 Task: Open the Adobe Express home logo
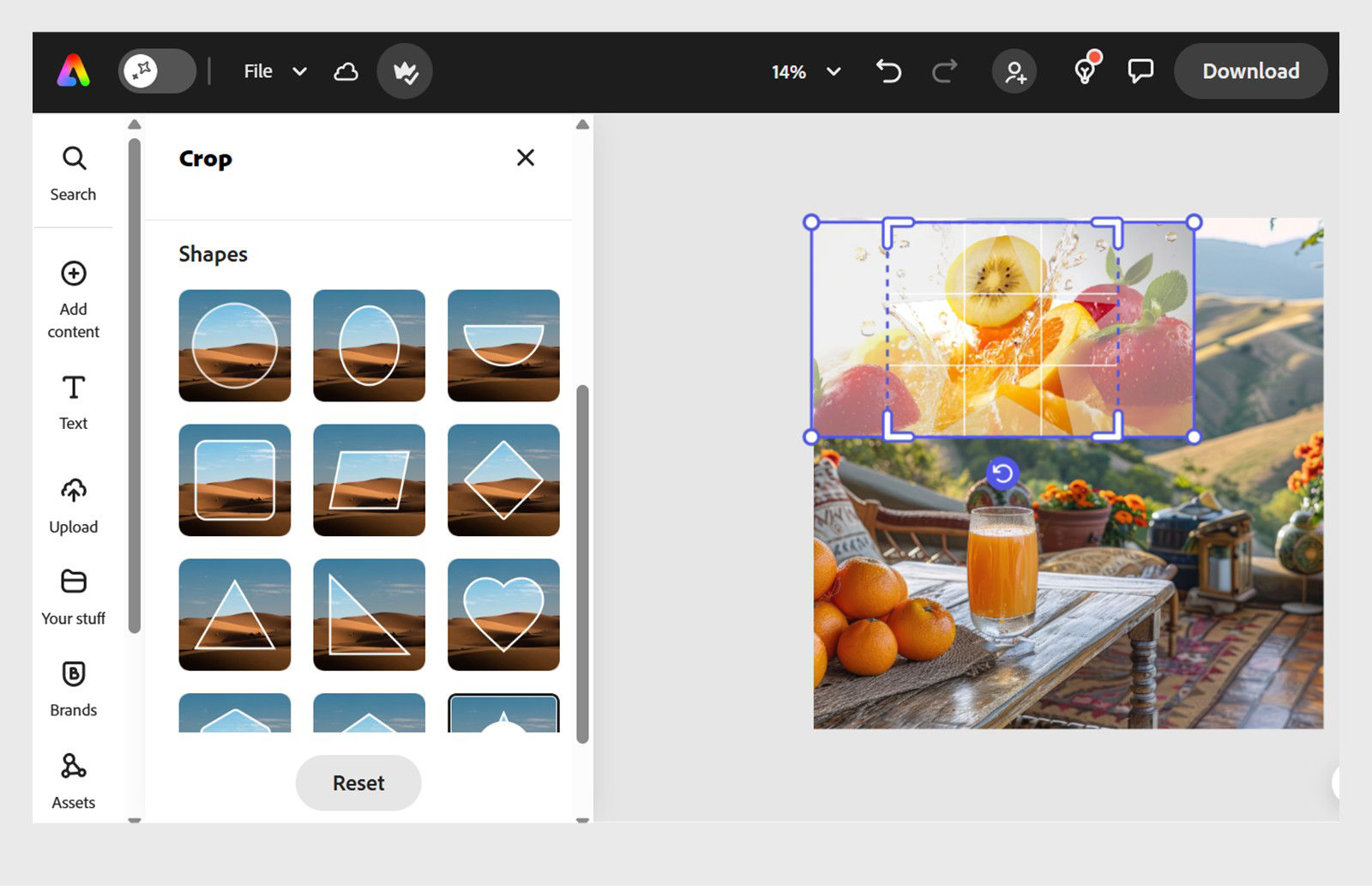[75, 71]
